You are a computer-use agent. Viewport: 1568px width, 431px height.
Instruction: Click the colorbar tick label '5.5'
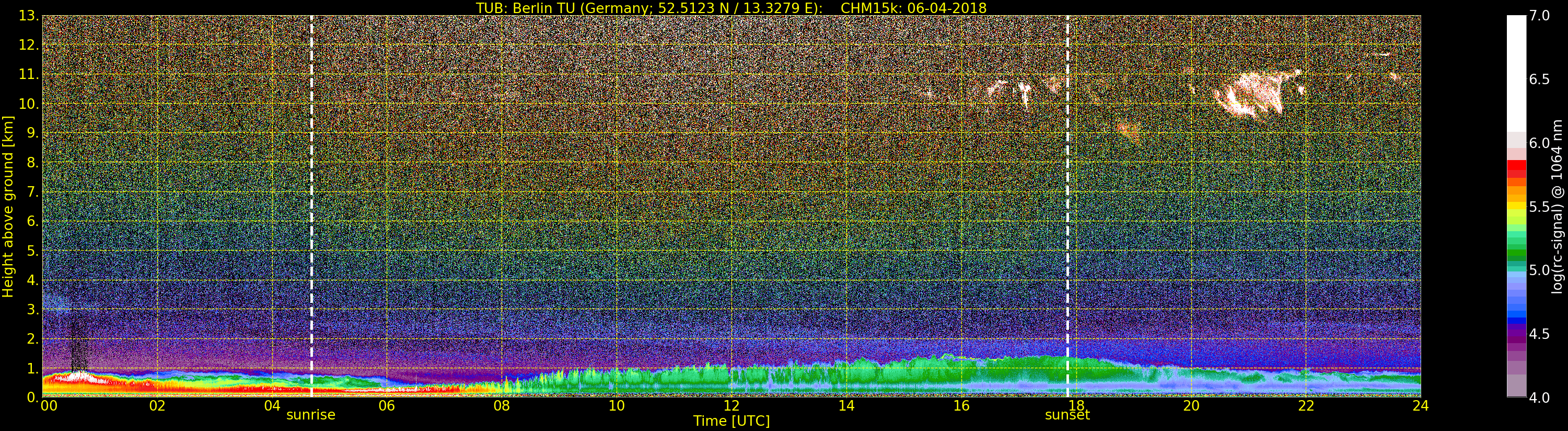click(1539, 207)
